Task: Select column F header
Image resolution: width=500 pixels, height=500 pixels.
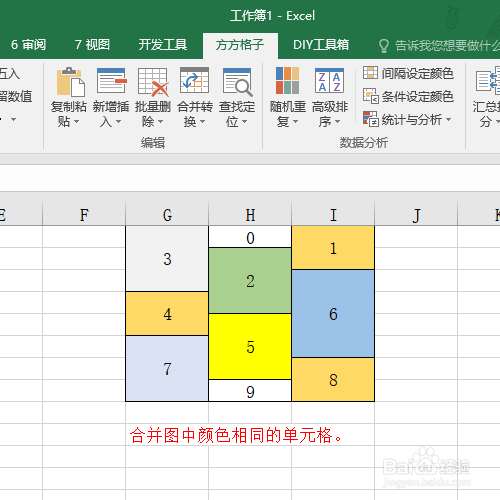Action: [84, 215]
